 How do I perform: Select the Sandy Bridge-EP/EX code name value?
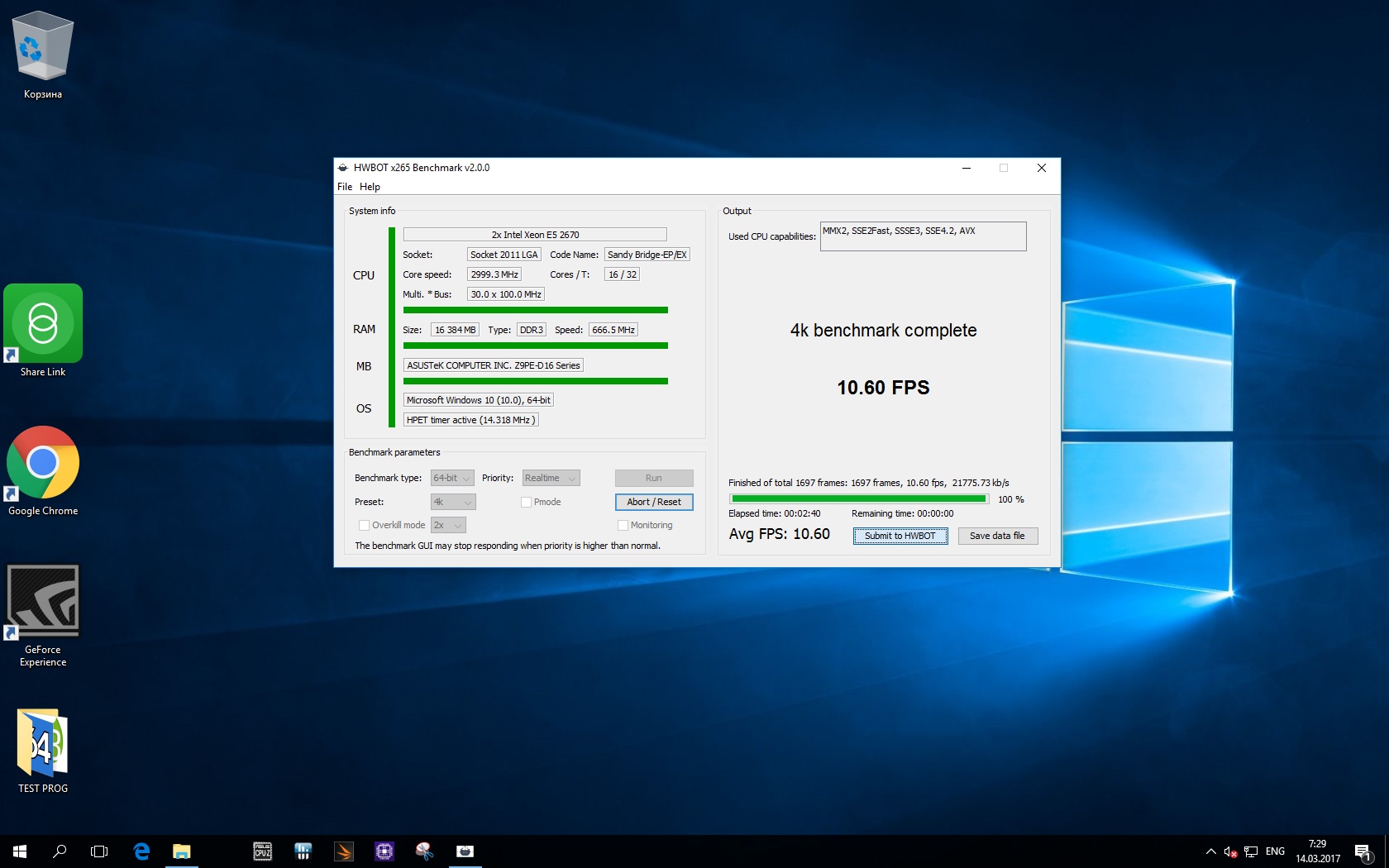click(x=647, y=255)
